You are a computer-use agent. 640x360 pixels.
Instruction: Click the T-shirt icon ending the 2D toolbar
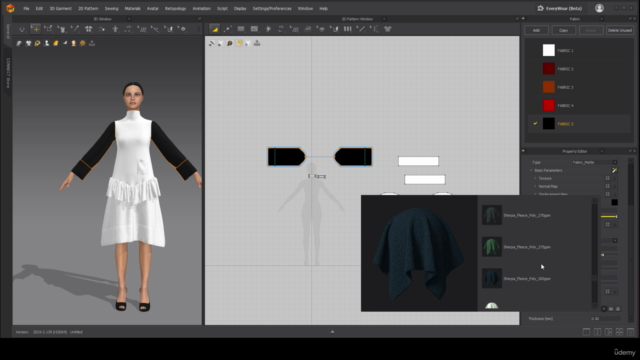pyautogui.click(x=387, y=29)
